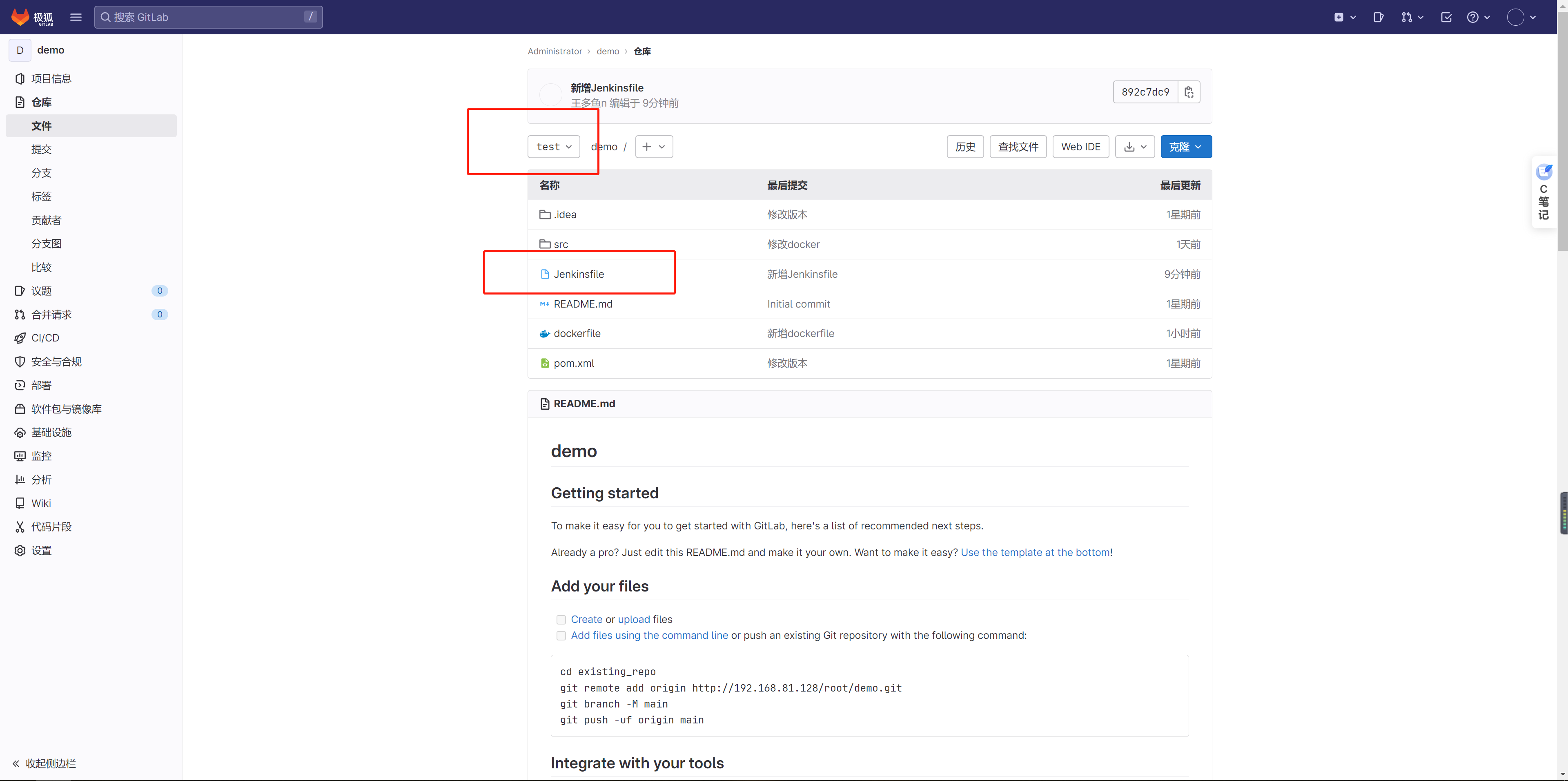Click Use the template at the bottom link
This screenshot has width=1568, height=781.
(1035, 552)
